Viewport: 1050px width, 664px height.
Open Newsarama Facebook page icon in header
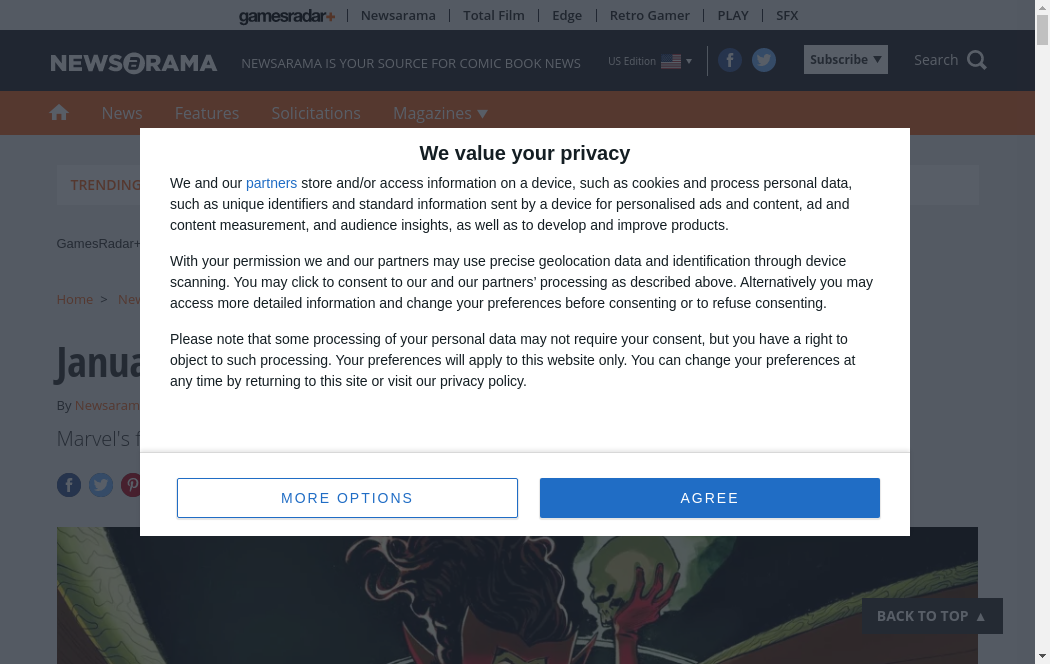click(730, 61)
